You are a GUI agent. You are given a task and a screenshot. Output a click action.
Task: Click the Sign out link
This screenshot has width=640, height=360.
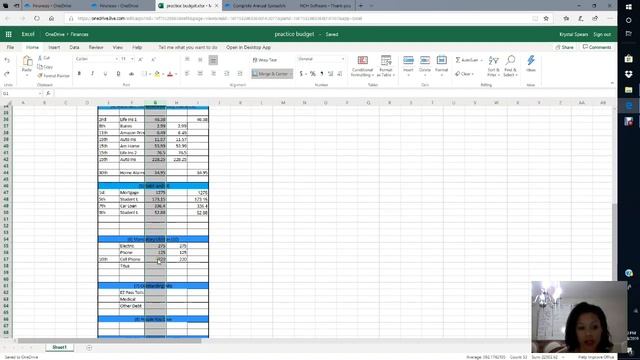coord(602,34)
